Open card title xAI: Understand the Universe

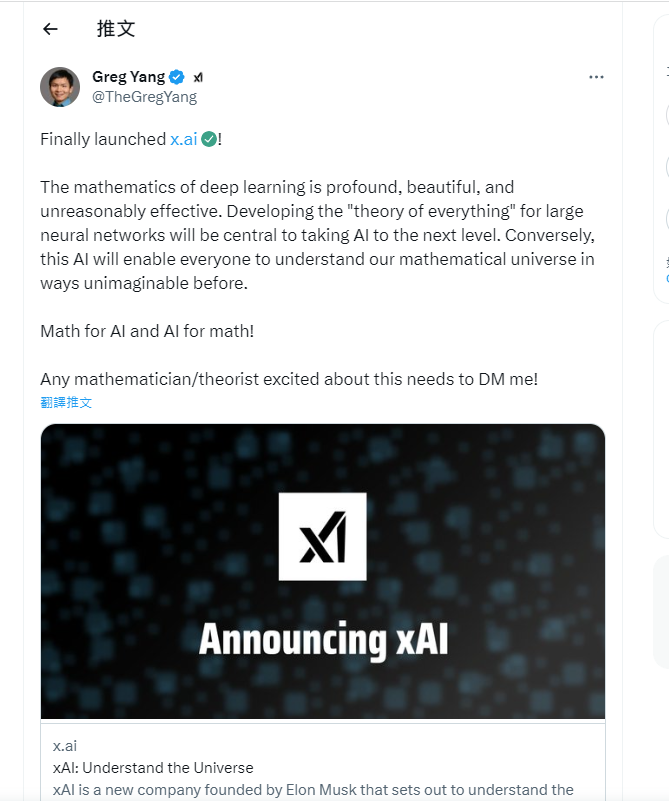click(x=153, y=768)
